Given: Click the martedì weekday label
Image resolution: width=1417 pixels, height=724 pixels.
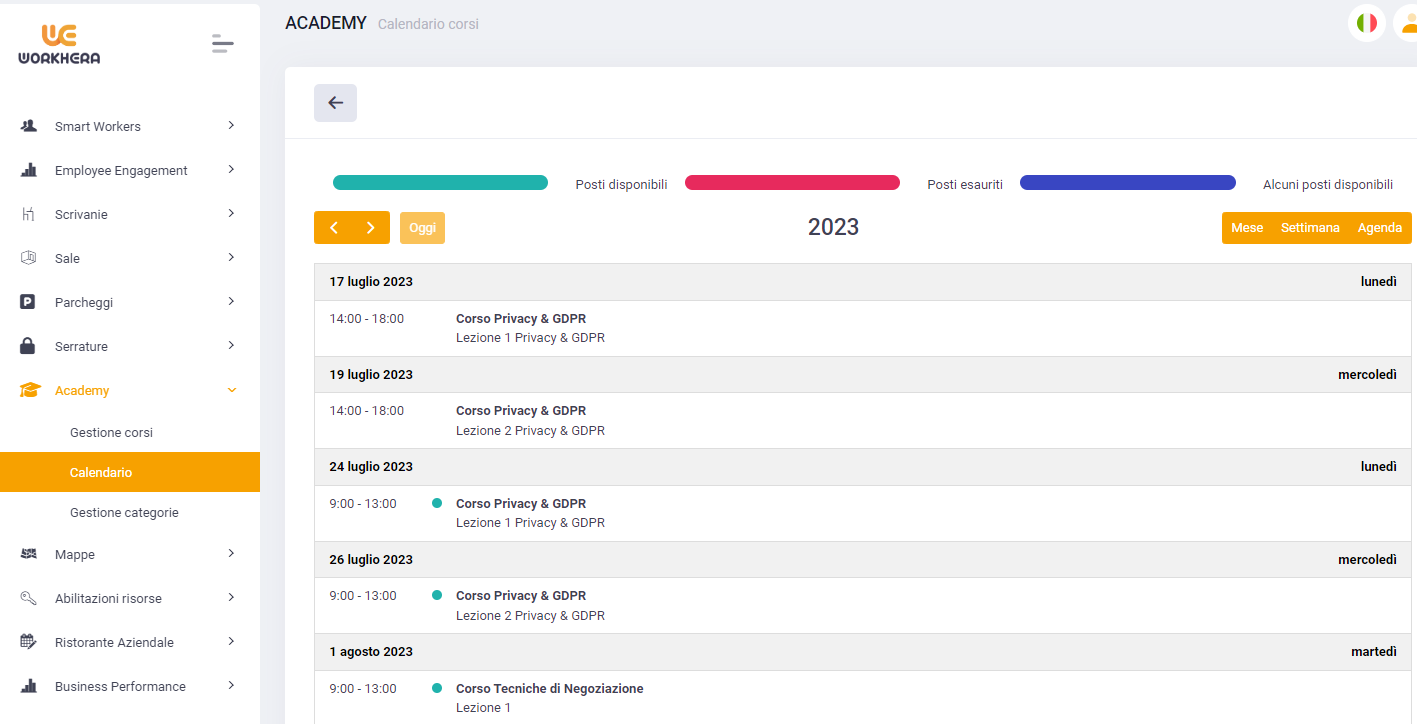Looking at the screenshot, I should pyautogui.click(x=1374, y=652).
